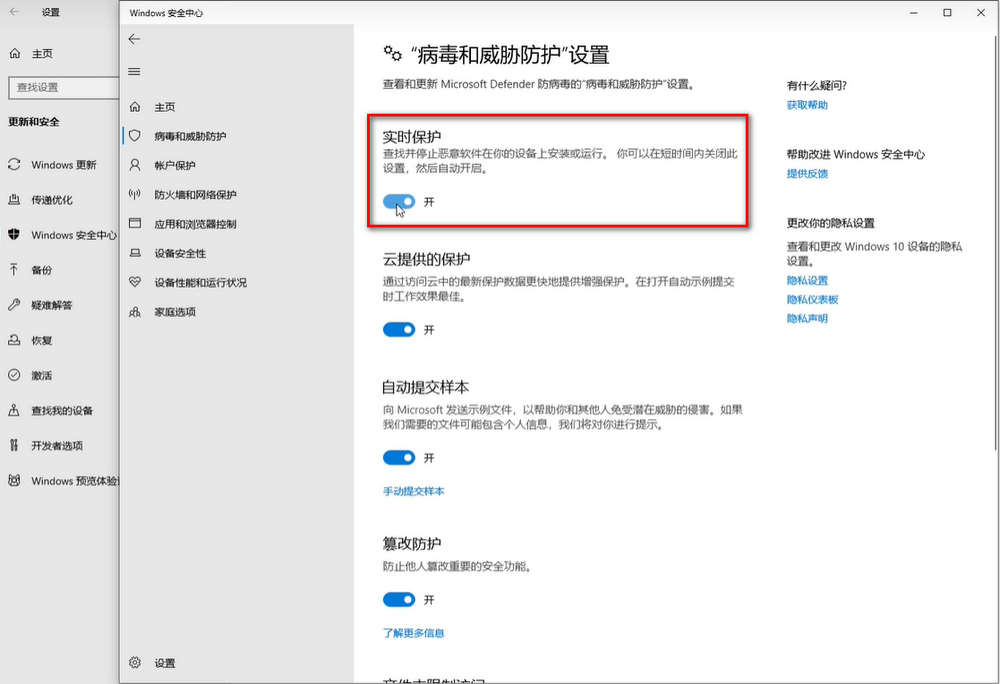
Task: Open 家庭选项 family icon
Action: (x=134, y=312)
